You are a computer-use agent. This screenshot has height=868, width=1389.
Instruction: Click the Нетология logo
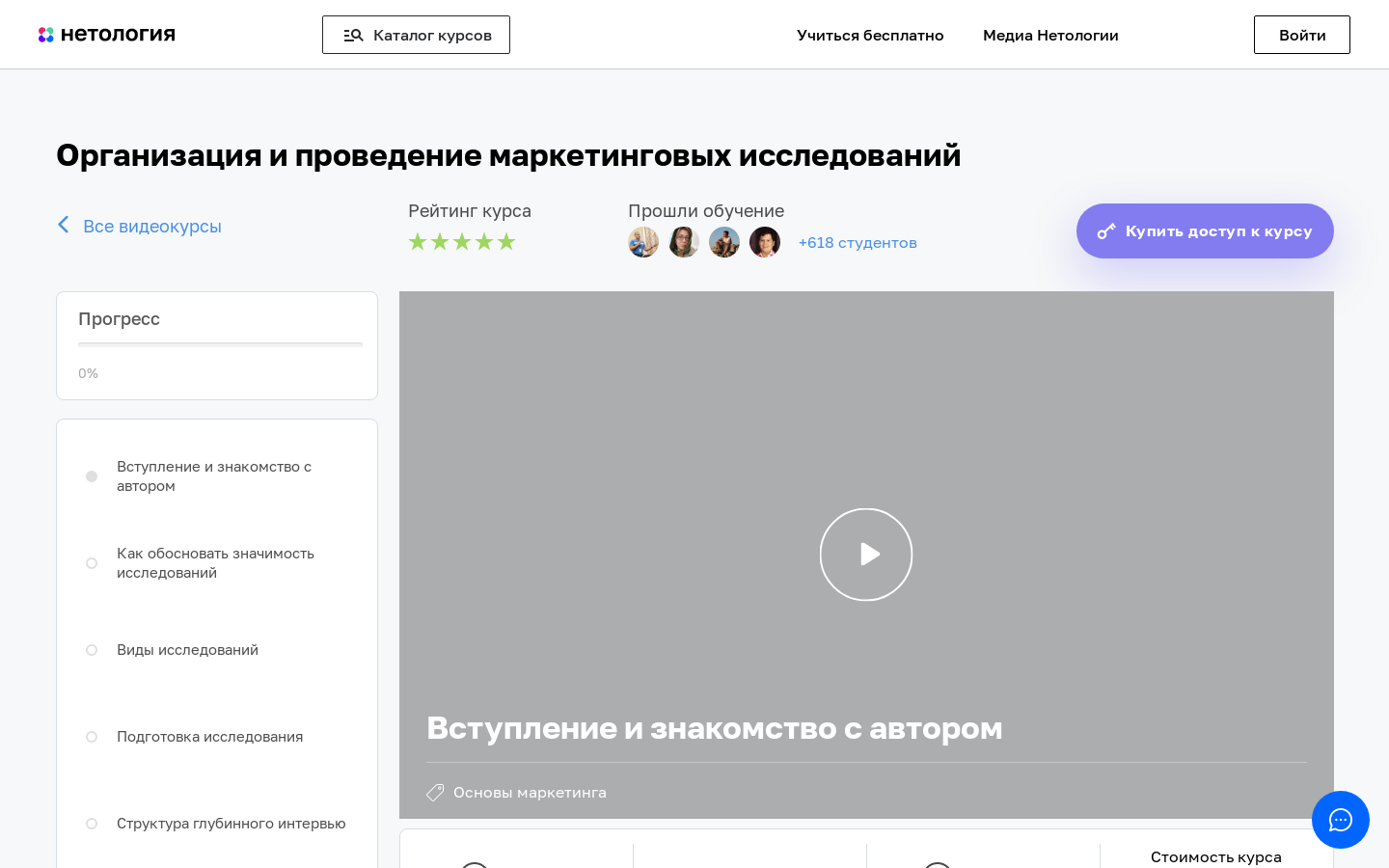[x=107, y=35]
